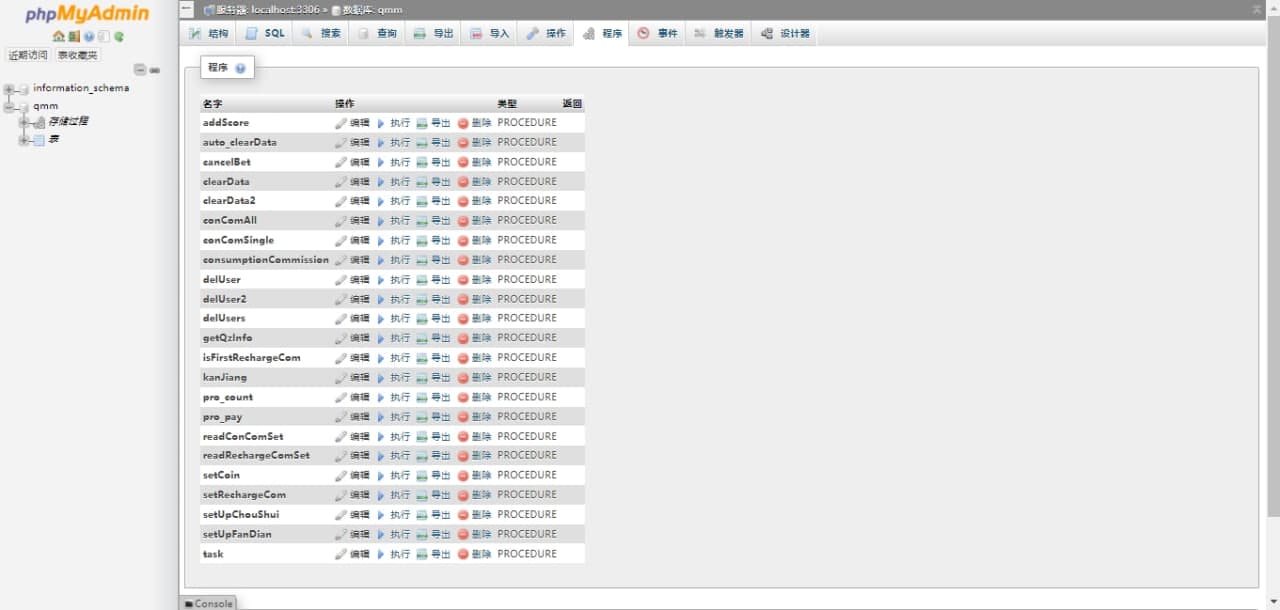
Task: Collapse the qmm database node
Action: (x=9, y=106)
